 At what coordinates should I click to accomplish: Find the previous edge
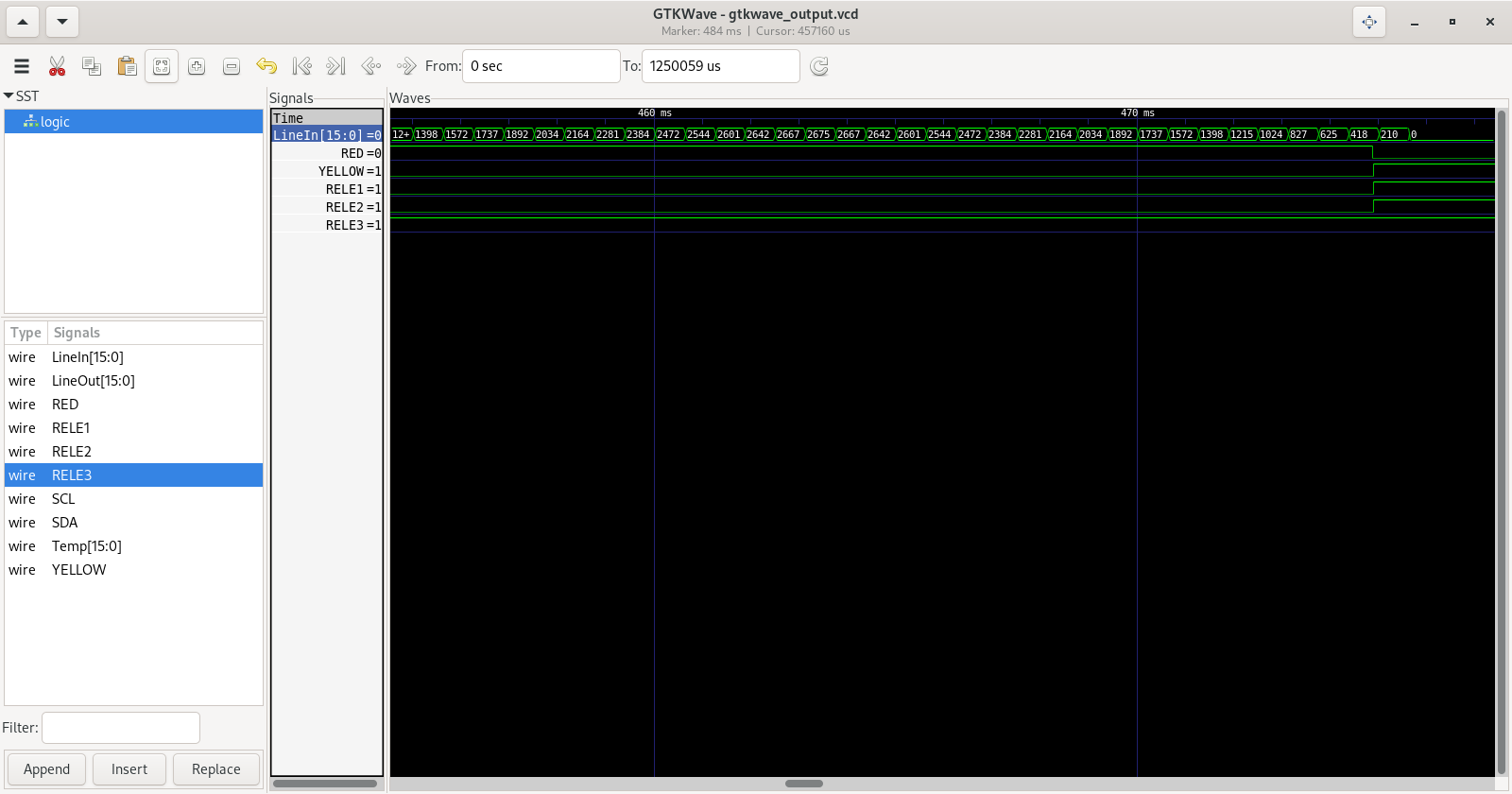(371, 66)
